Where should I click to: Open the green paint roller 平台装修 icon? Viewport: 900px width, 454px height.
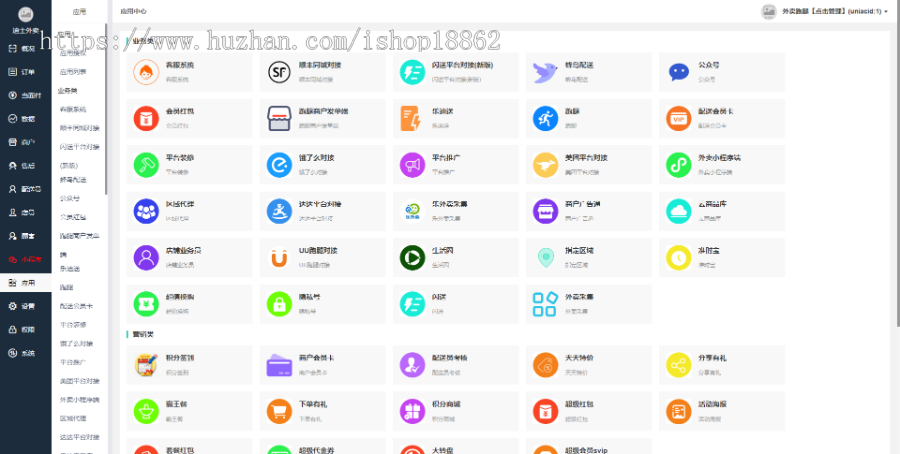[146, 165]
